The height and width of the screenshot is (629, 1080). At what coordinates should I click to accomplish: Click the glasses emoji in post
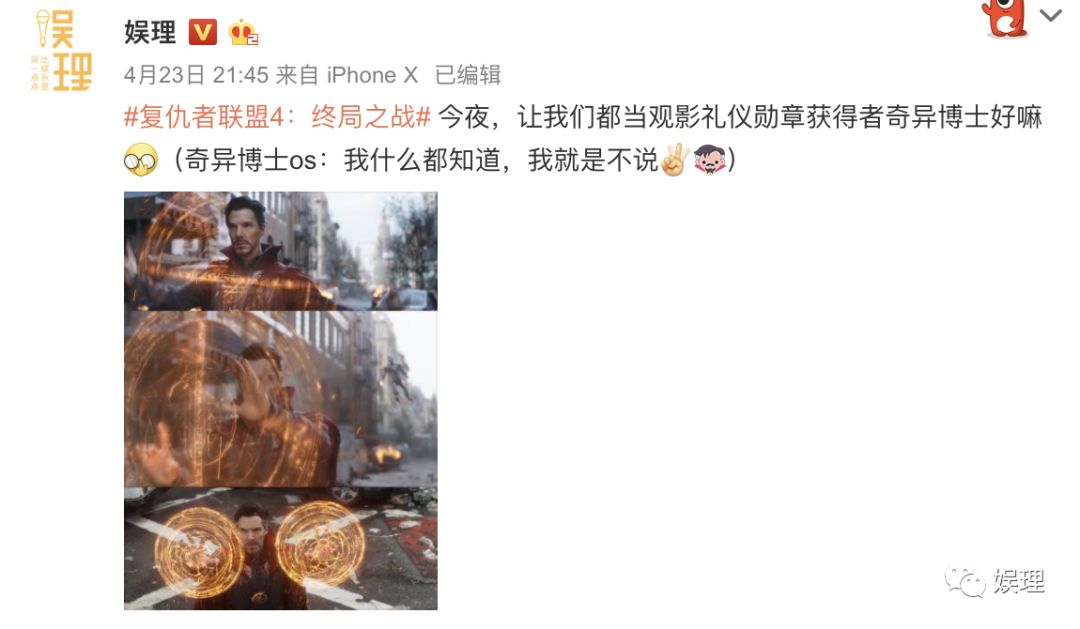click(x=141, y=161)
